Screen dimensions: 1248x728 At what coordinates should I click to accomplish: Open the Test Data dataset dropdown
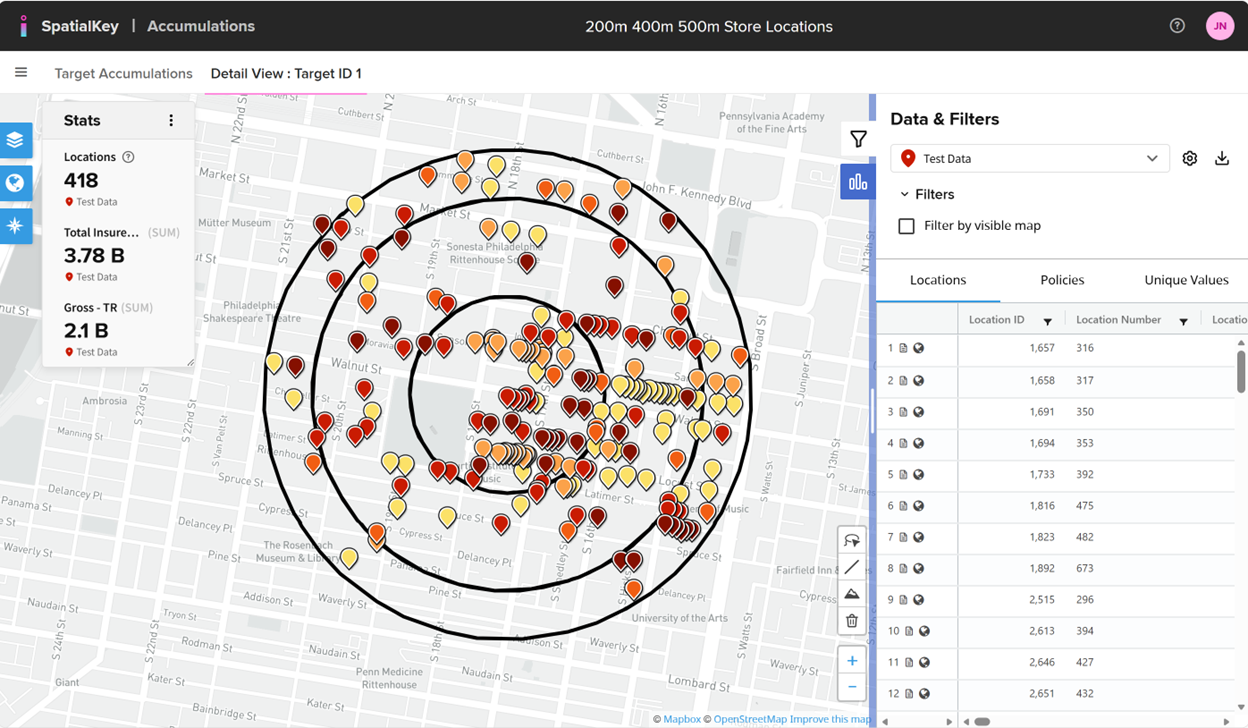tap(1030, 158)
